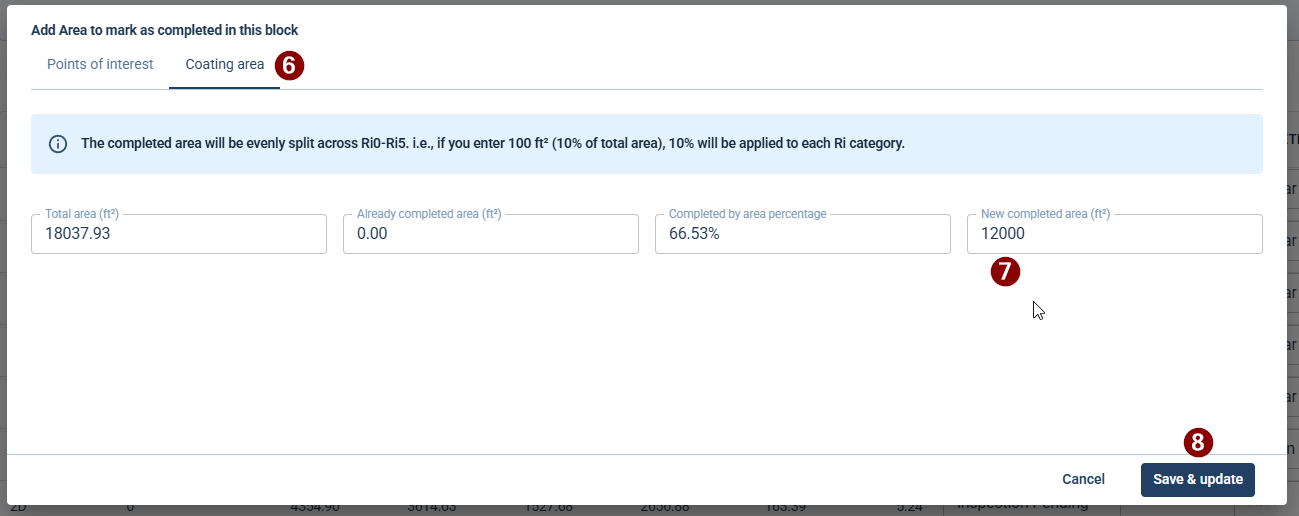
Task: Click the New completed area input showing 12000
Action: [x=1114, y=234]
